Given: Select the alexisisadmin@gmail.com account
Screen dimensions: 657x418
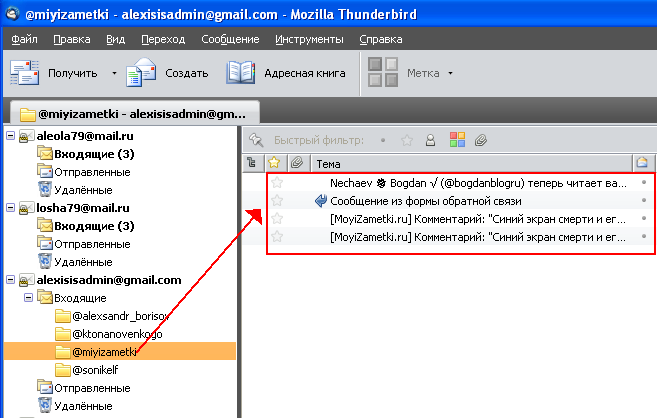Looking at the screenshot, I should (109, 280).
